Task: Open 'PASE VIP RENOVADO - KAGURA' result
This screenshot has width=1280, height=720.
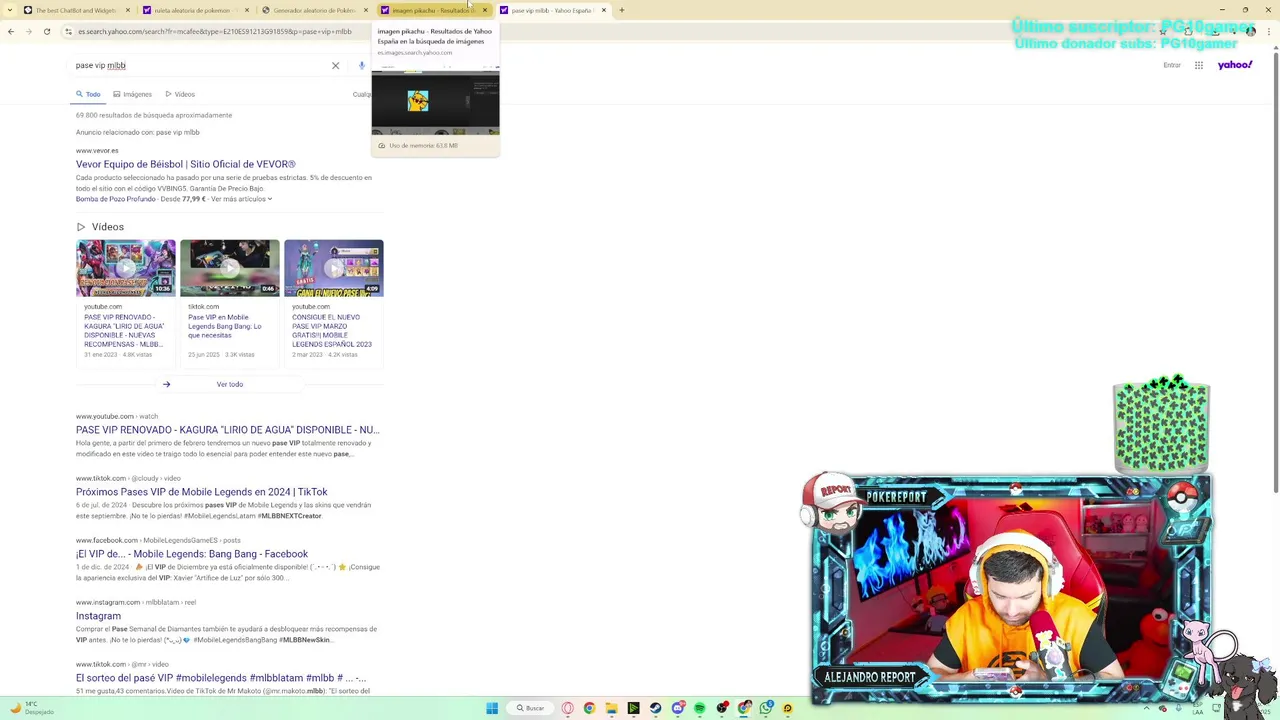Action: click(x=227, y=430)
